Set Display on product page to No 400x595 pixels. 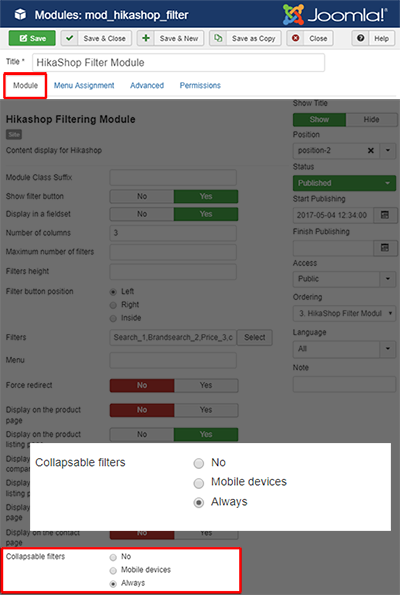pyautogui.click(x=142, y=410)
